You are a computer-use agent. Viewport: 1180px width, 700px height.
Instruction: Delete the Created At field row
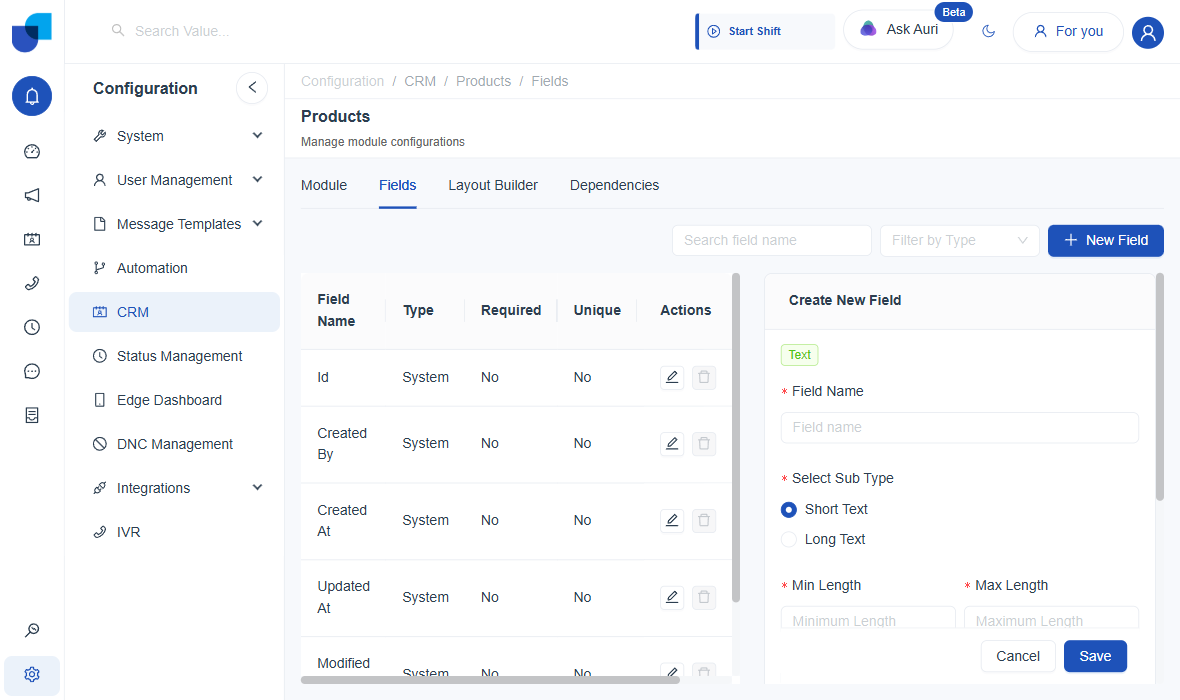[x=704, y=521]
